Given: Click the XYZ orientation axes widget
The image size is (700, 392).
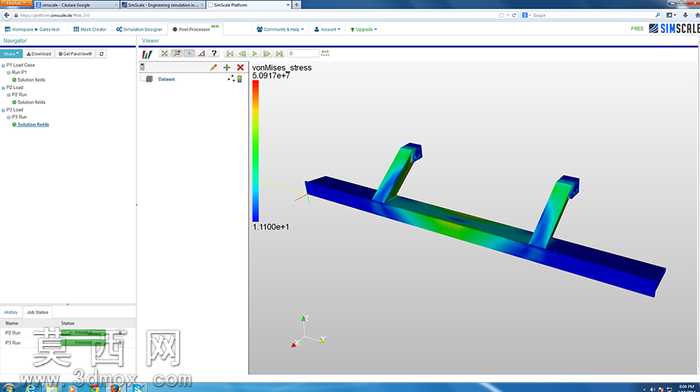Looking at the screenshot, I should coord(308,332).
